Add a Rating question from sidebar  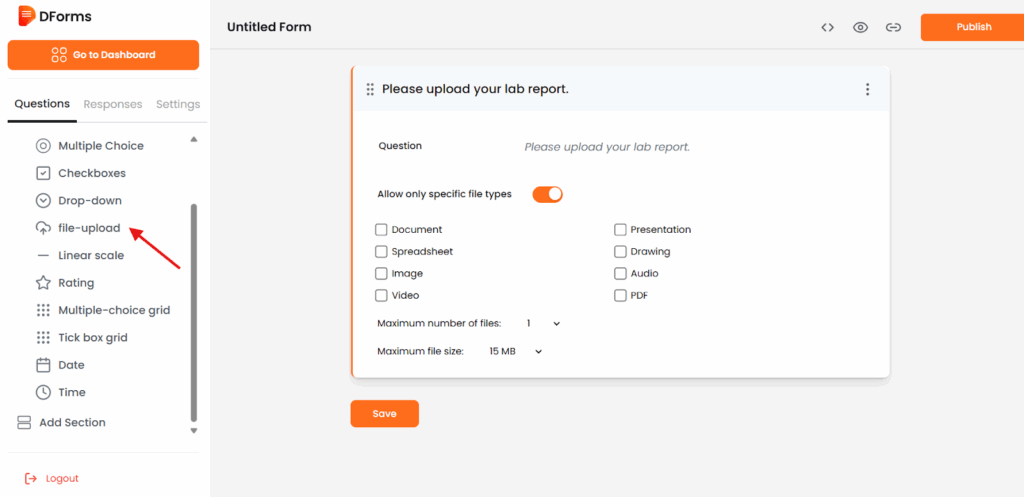tap(76, 283)
